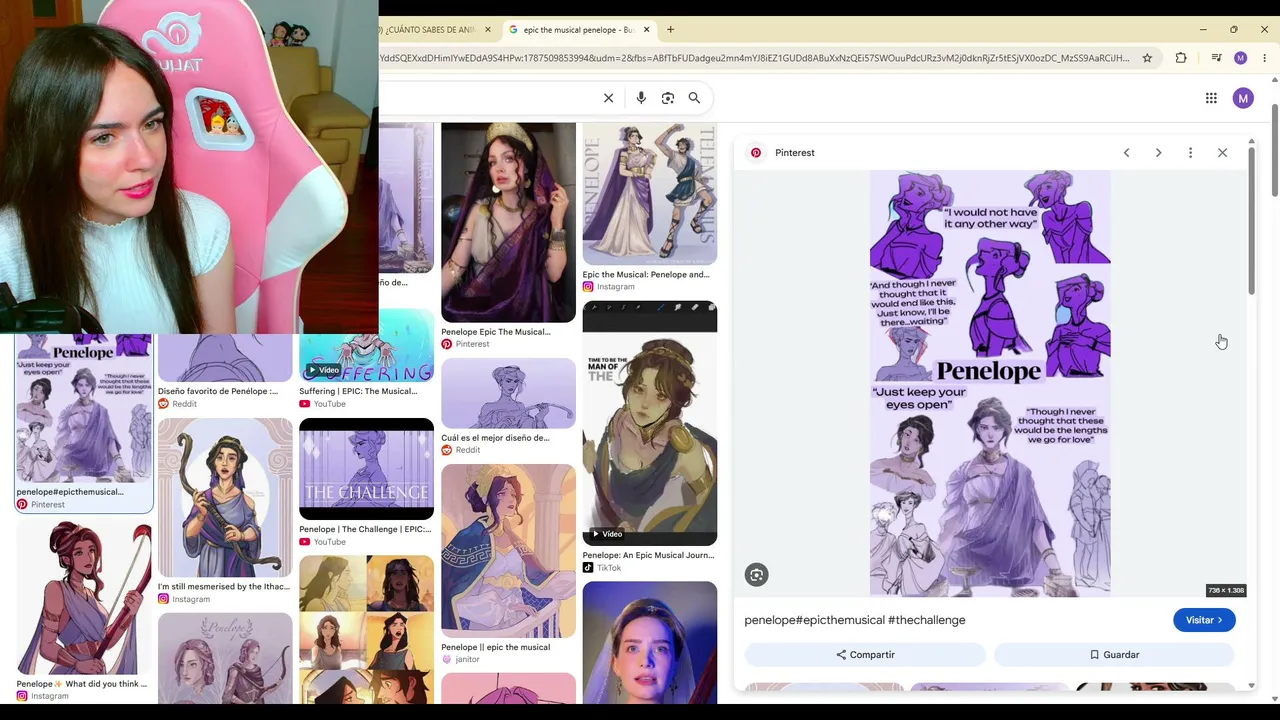Click the 'Guardar' button
Screen dimensions: 1280x720
coord(1114,655)
